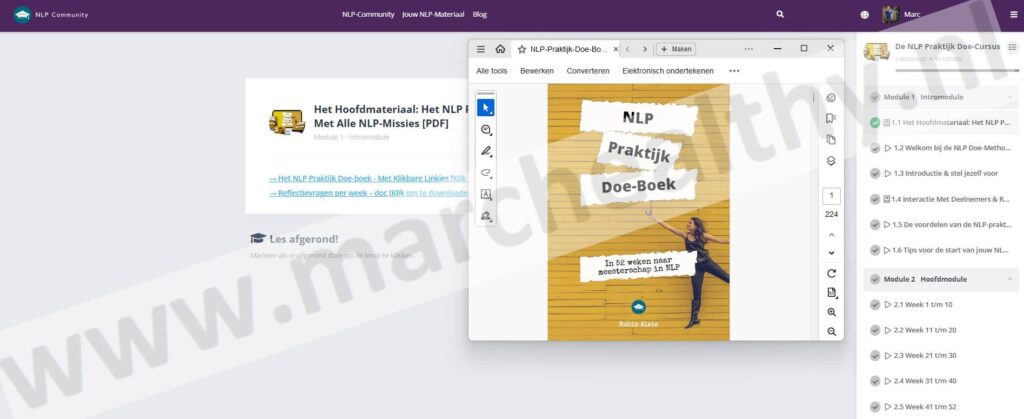Choose the selection arrow tool

(x=486, y=108)
